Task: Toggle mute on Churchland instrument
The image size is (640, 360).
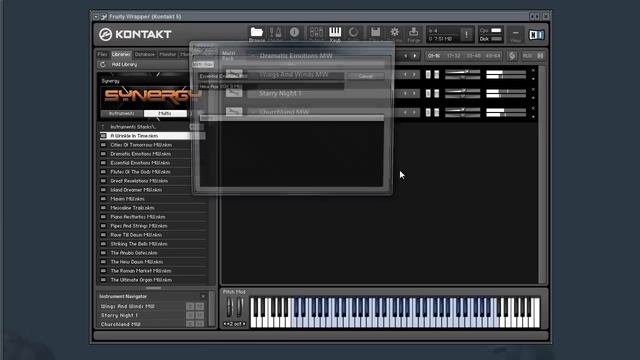Action: click(x=436, y=112)
